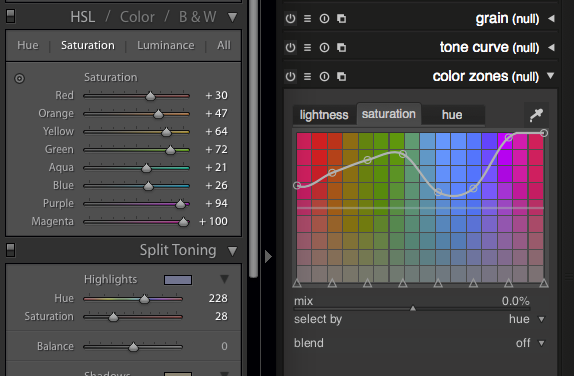
Task: Expand Highlights color picker disclosure triangle
Action: [x=224, y=279]
